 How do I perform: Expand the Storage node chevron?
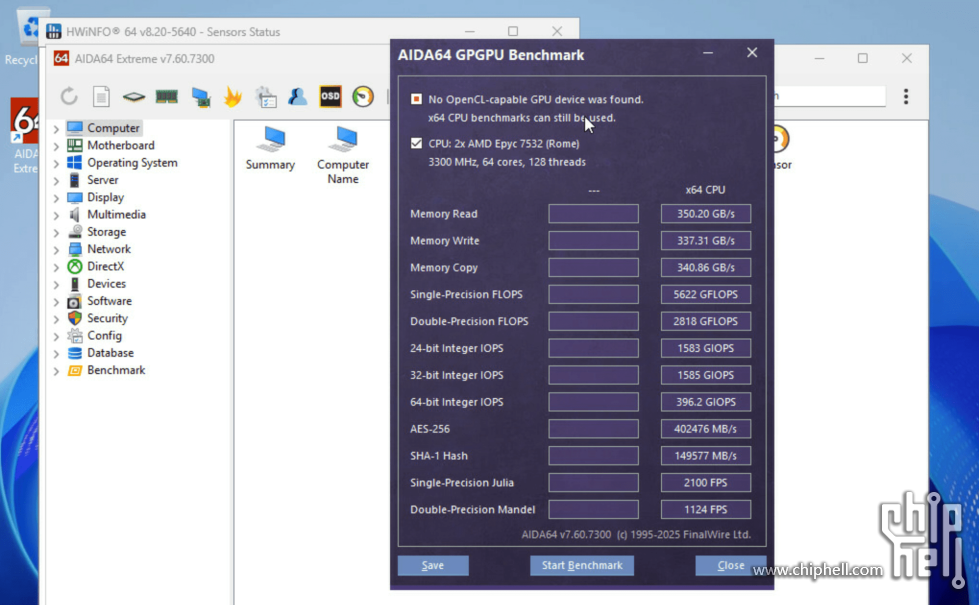click(x=56, y=232)
